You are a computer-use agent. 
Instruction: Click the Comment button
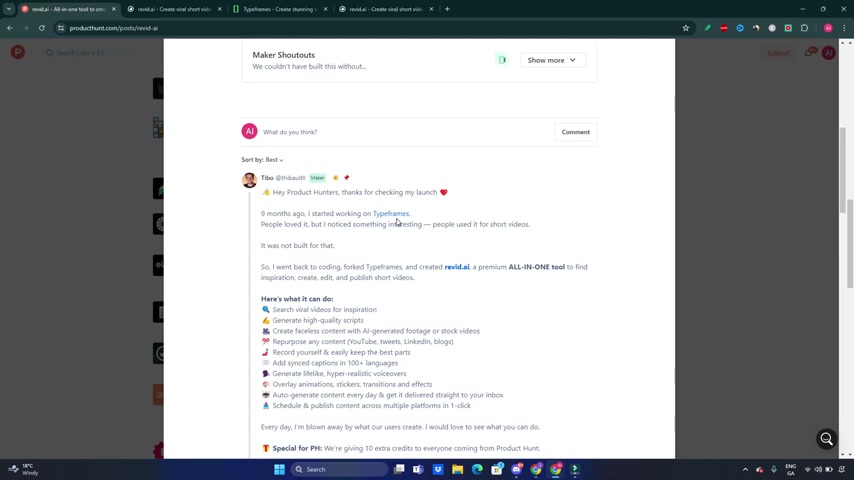575,132
